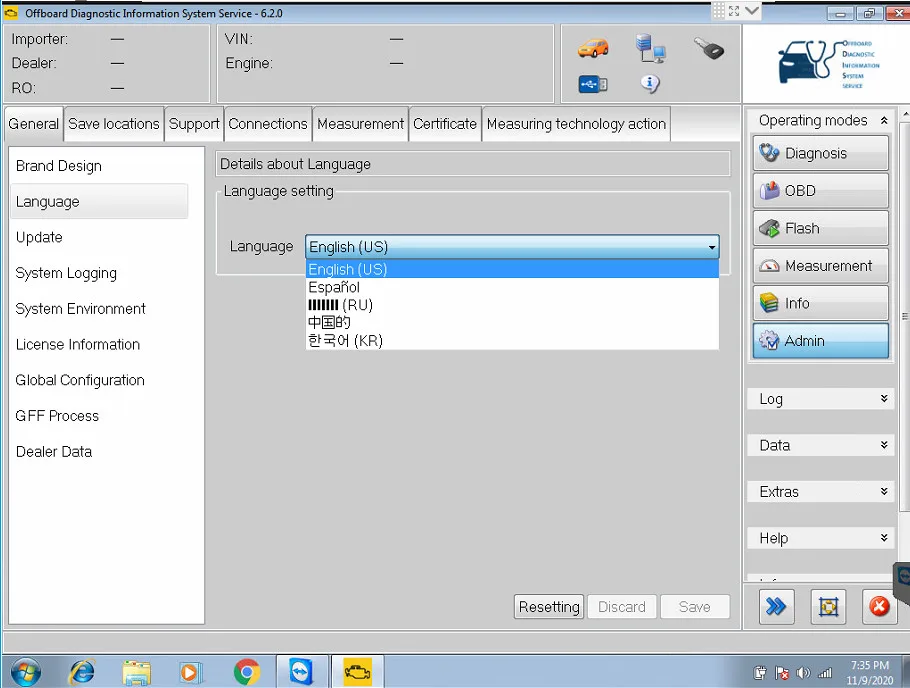This screenshot has width=910, height=688.
Task: Choose the (RU) language option
Action: [x=512, y=305]
